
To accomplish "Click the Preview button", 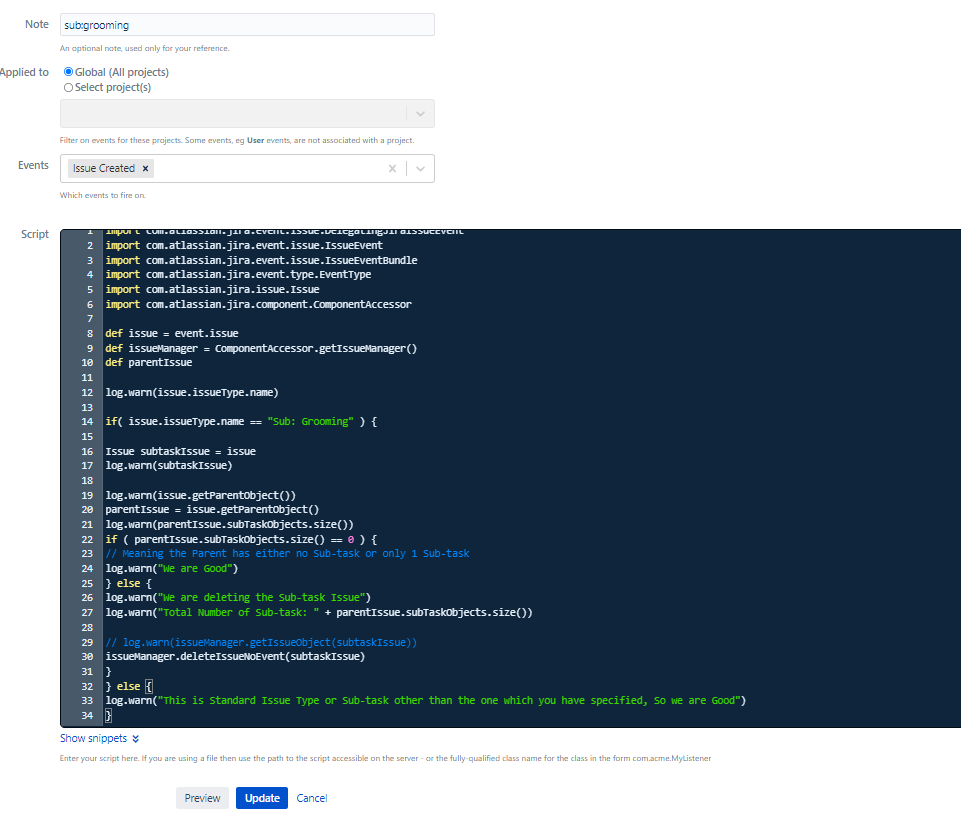I will [202, 798].
